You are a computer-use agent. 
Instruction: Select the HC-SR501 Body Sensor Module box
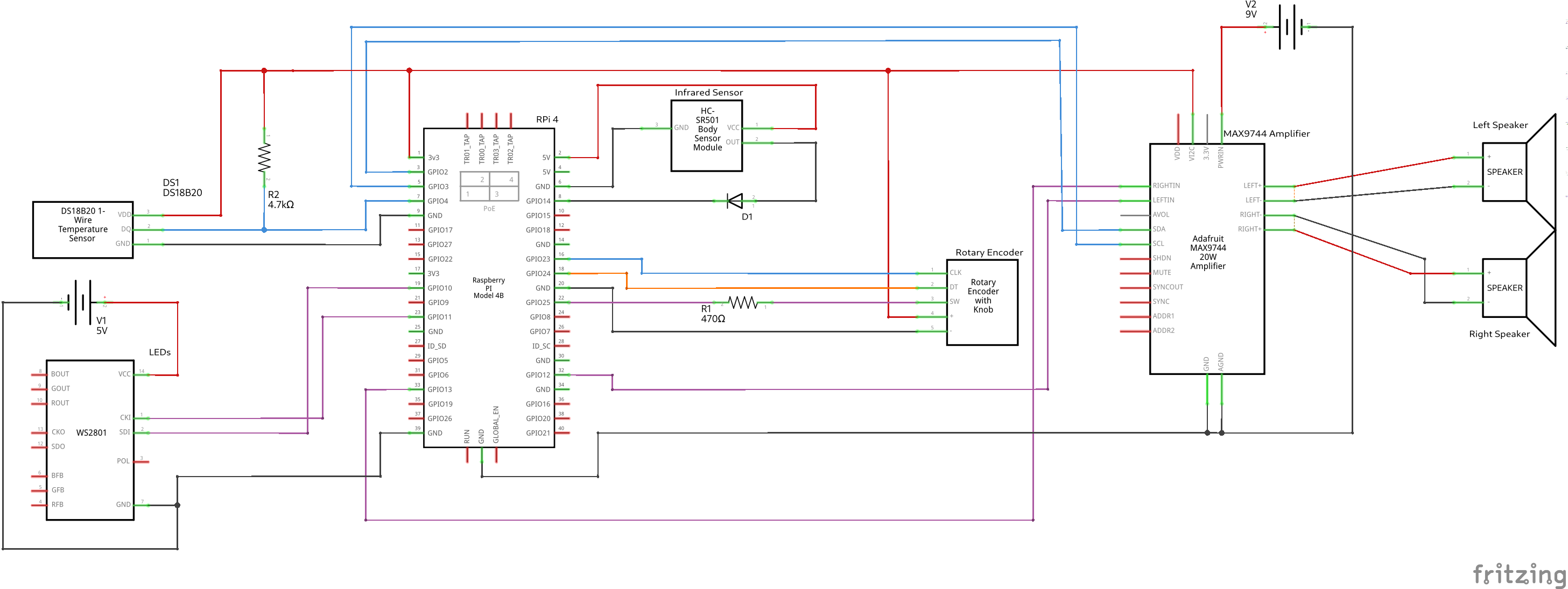(707, 136)
